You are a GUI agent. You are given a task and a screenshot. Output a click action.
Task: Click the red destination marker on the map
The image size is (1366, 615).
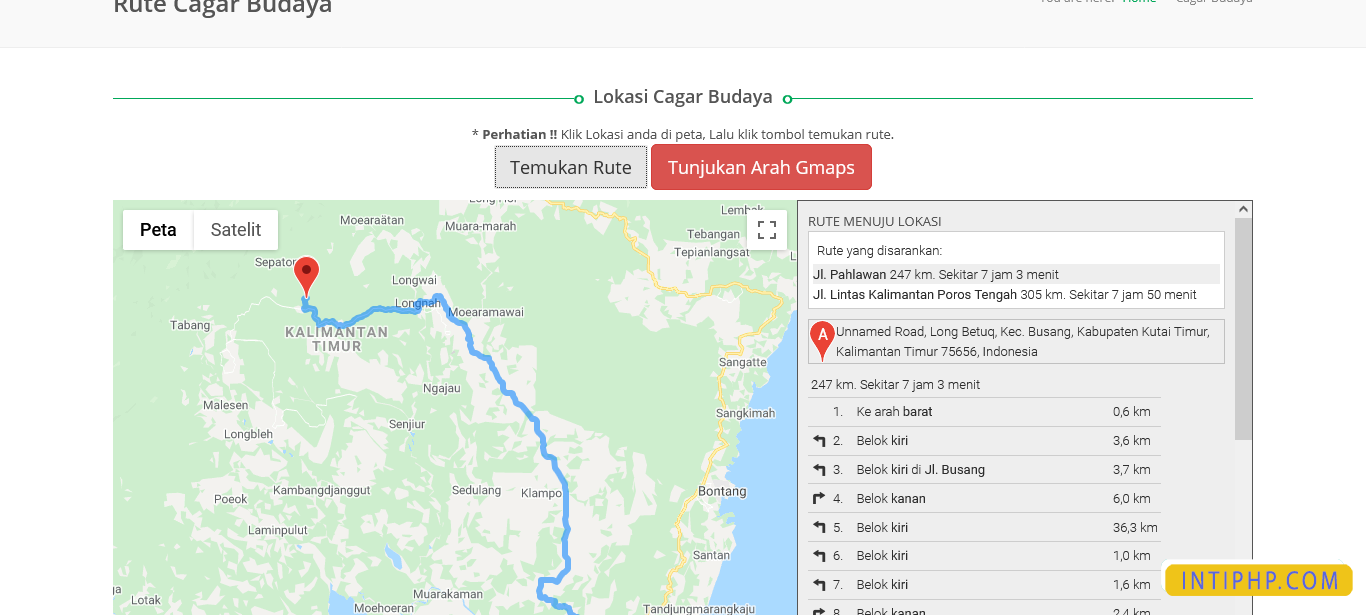[307, 272]
